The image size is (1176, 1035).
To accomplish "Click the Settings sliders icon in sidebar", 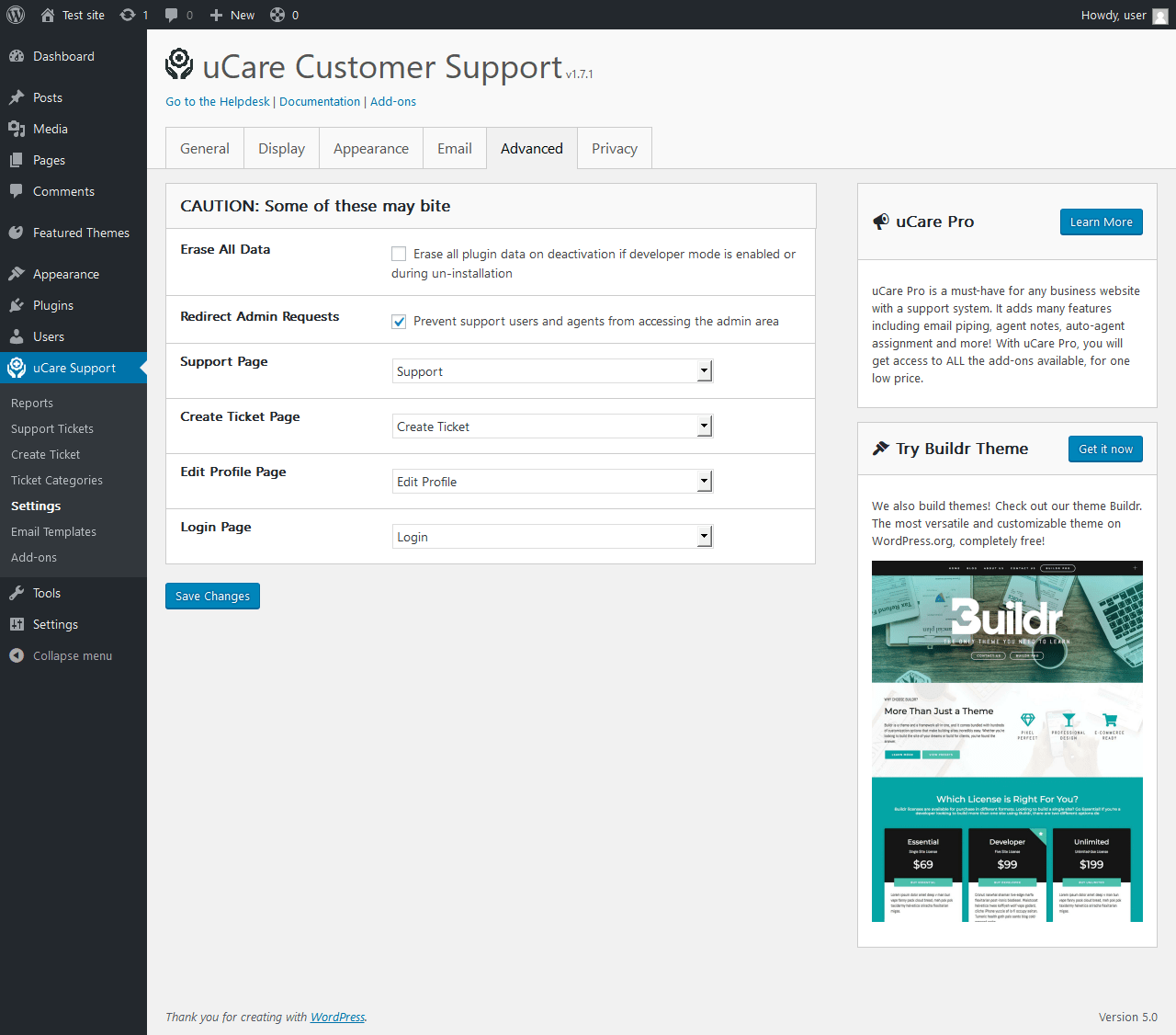I will click(x=17, y=624).
